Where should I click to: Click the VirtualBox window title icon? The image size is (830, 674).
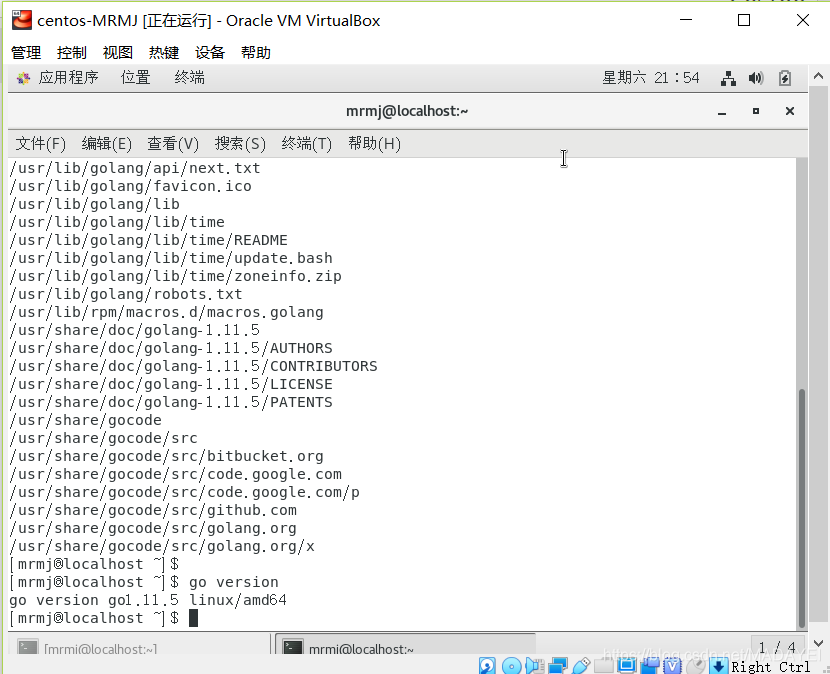22,21
